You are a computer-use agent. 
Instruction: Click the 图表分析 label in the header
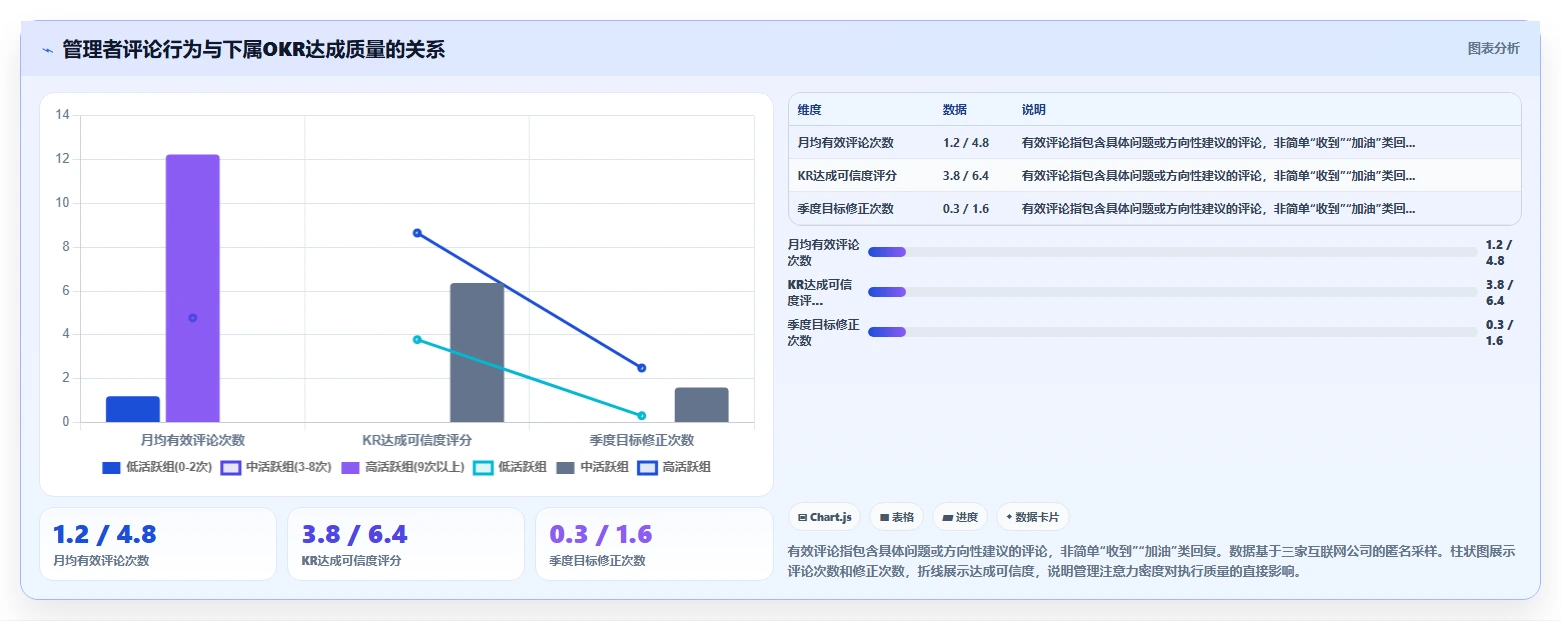[x=1493, y=48]
